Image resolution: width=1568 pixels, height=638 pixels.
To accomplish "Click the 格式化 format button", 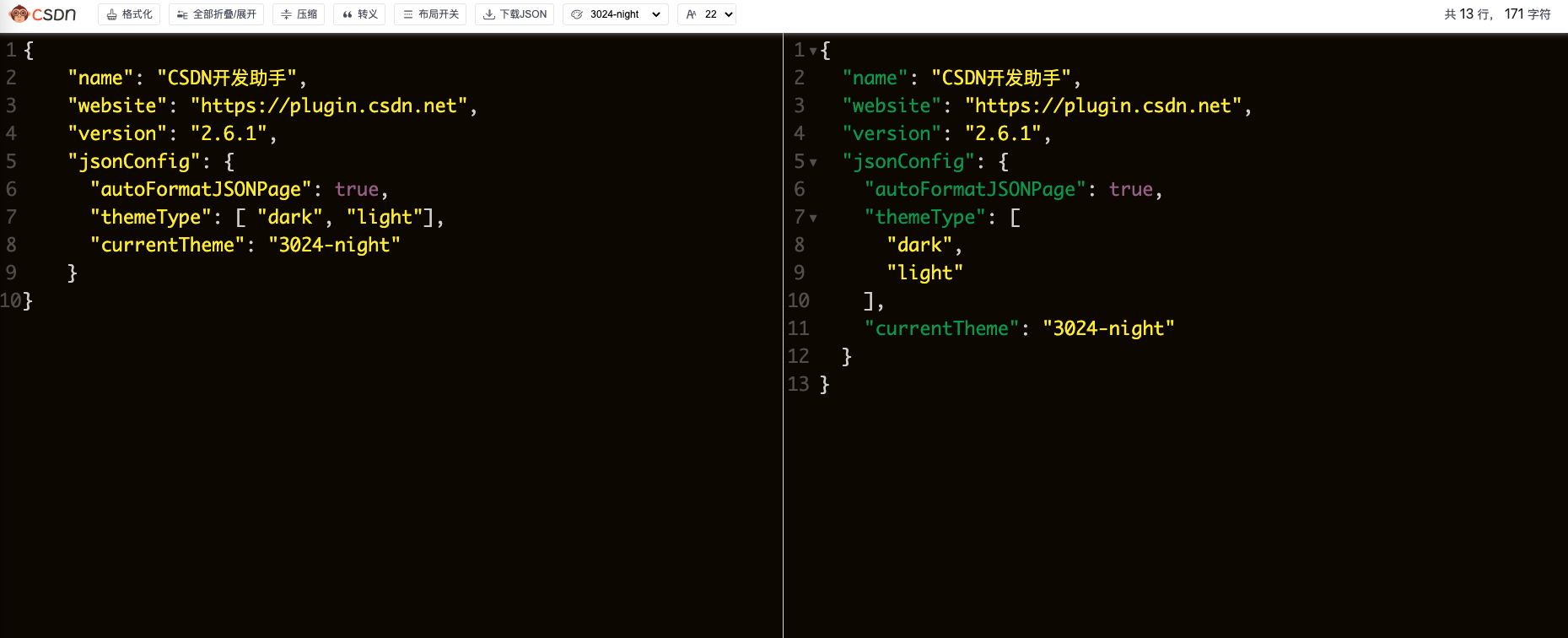I will click(x=129, y=14).
